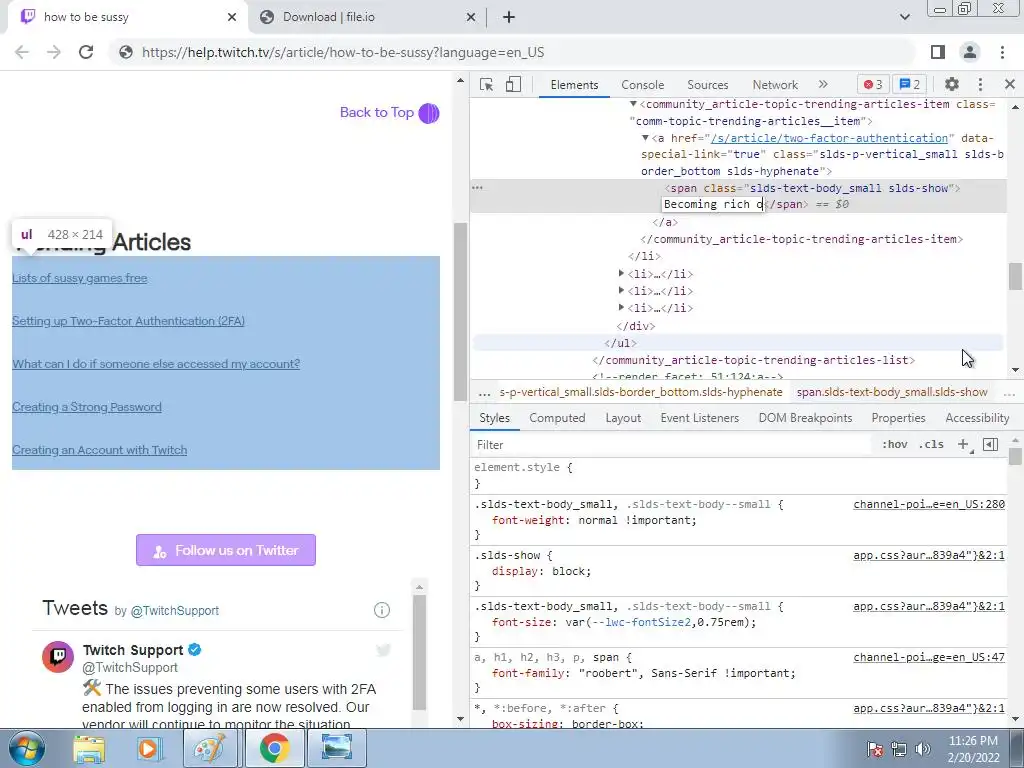Close the 'how to be sussy' tab
1024x768 pixels.
(232, 17)
